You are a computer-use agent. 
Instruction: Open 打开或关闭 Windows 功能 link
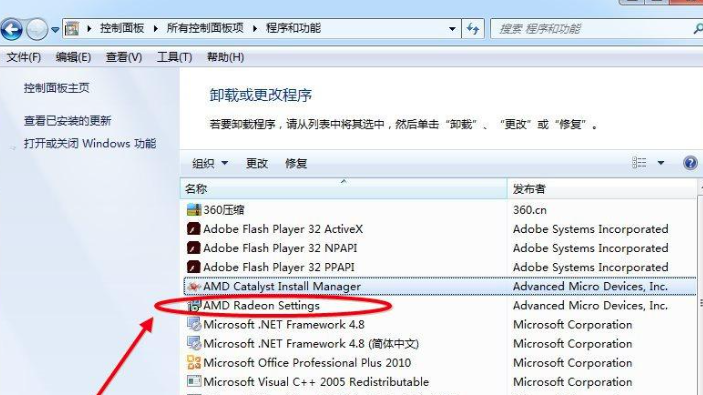pyautogui.click(x=90, y=143)
